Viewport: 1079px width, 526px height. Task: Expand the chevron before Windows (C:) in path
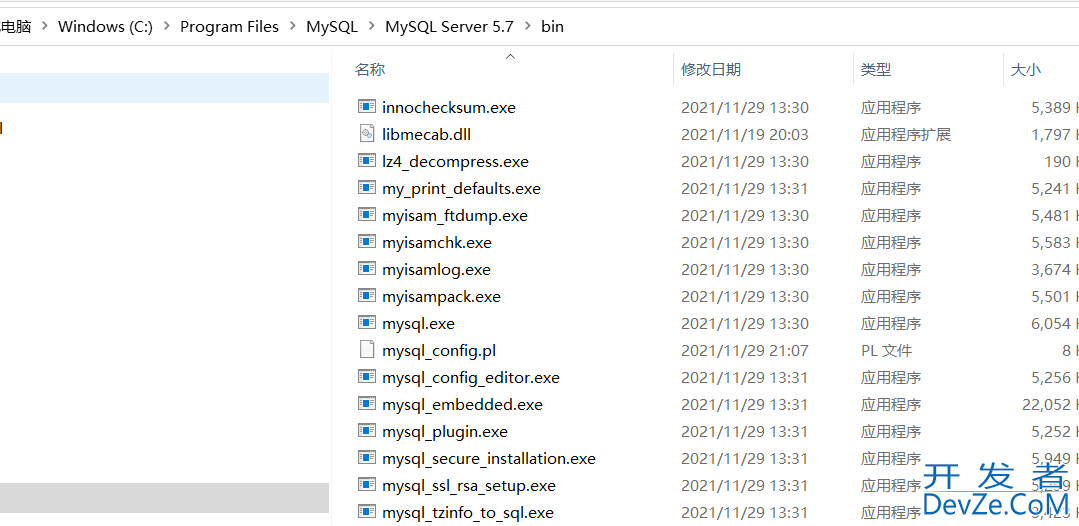point(45,27)
